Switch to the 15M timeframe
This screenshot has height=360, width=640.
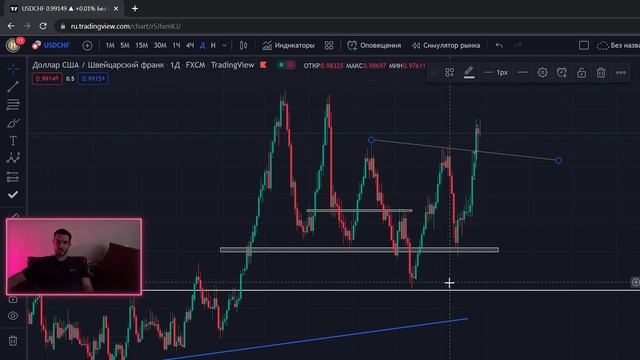[142, 46]
